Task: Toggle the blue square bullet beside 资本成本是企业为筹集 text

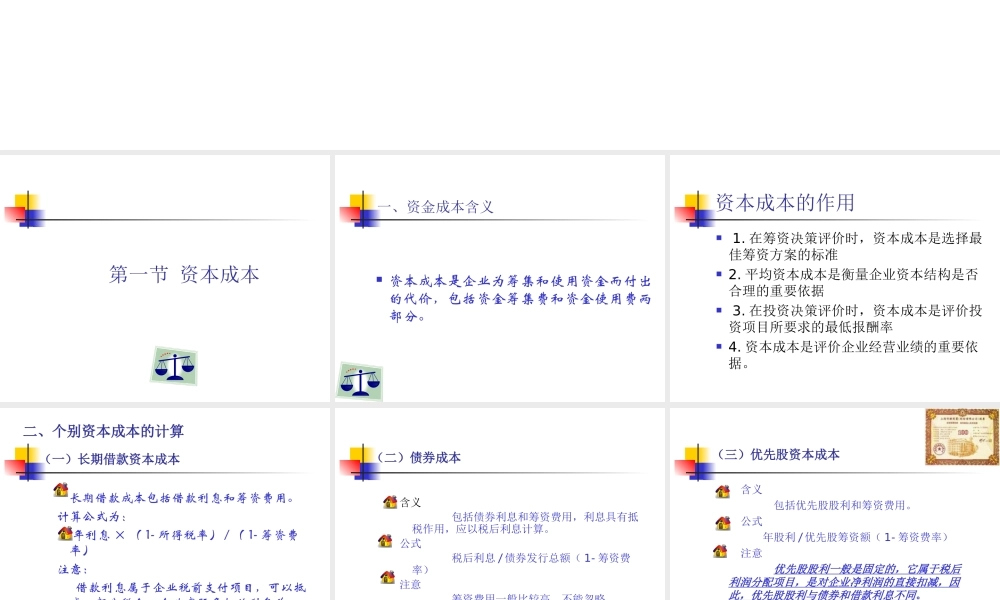Action: pyautogui.click(x=377, y=280)
